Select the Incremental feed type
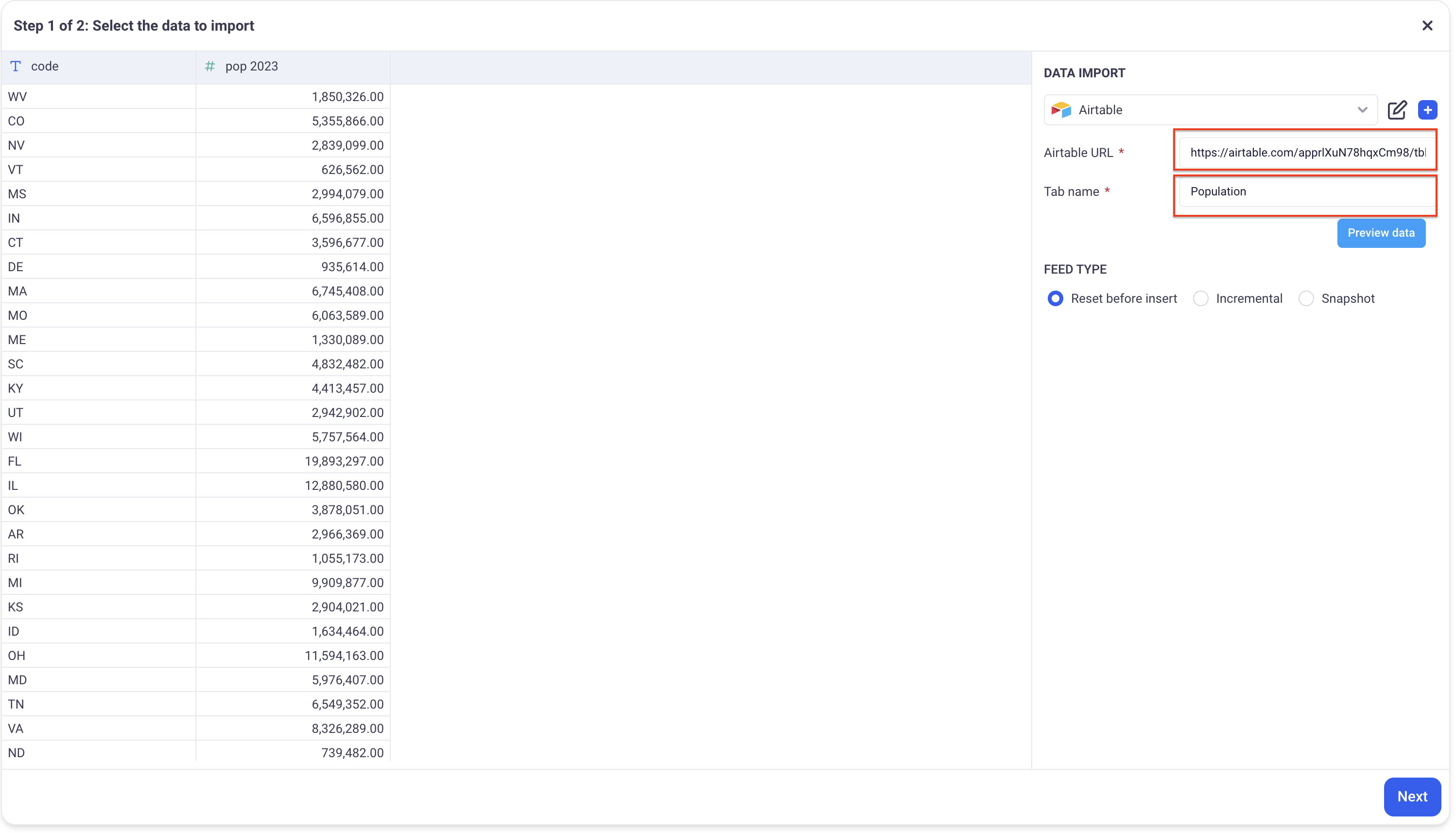1456x833 pixels. [1200, 298]
